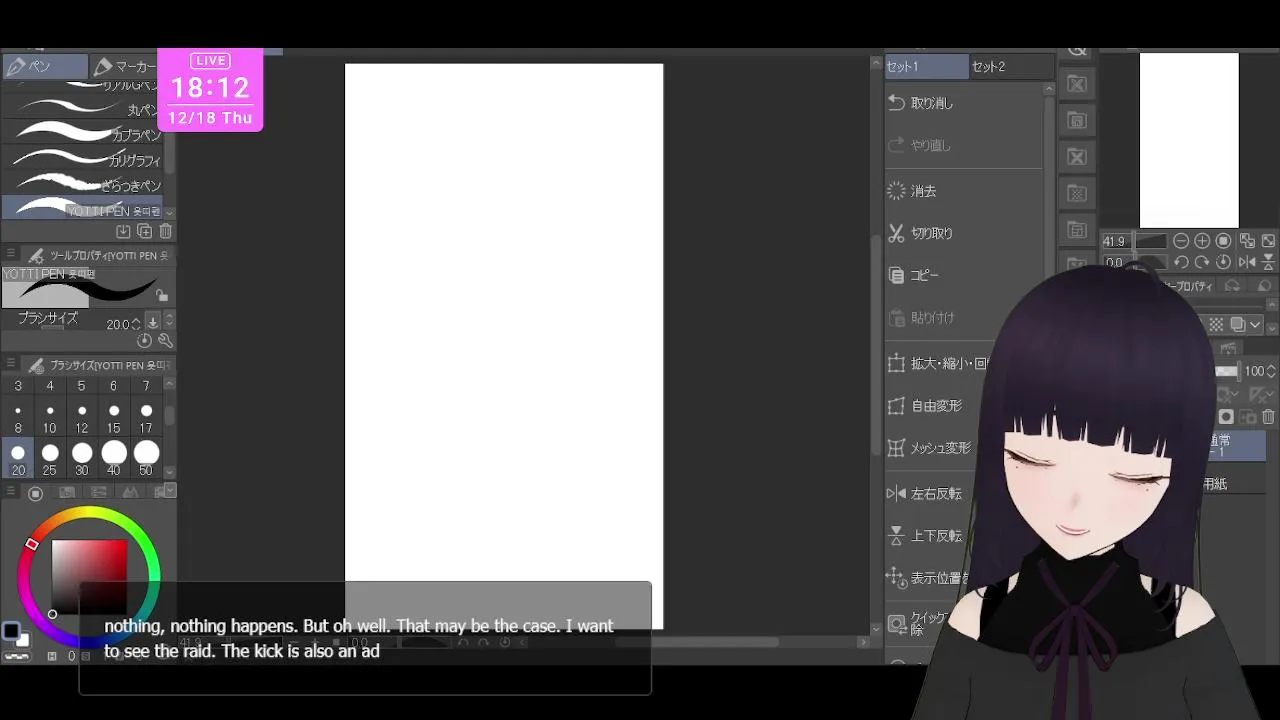1280x720 pixels.
Task: Switch to the マーカー (Marker) tool tab
Action: (124, 67)
